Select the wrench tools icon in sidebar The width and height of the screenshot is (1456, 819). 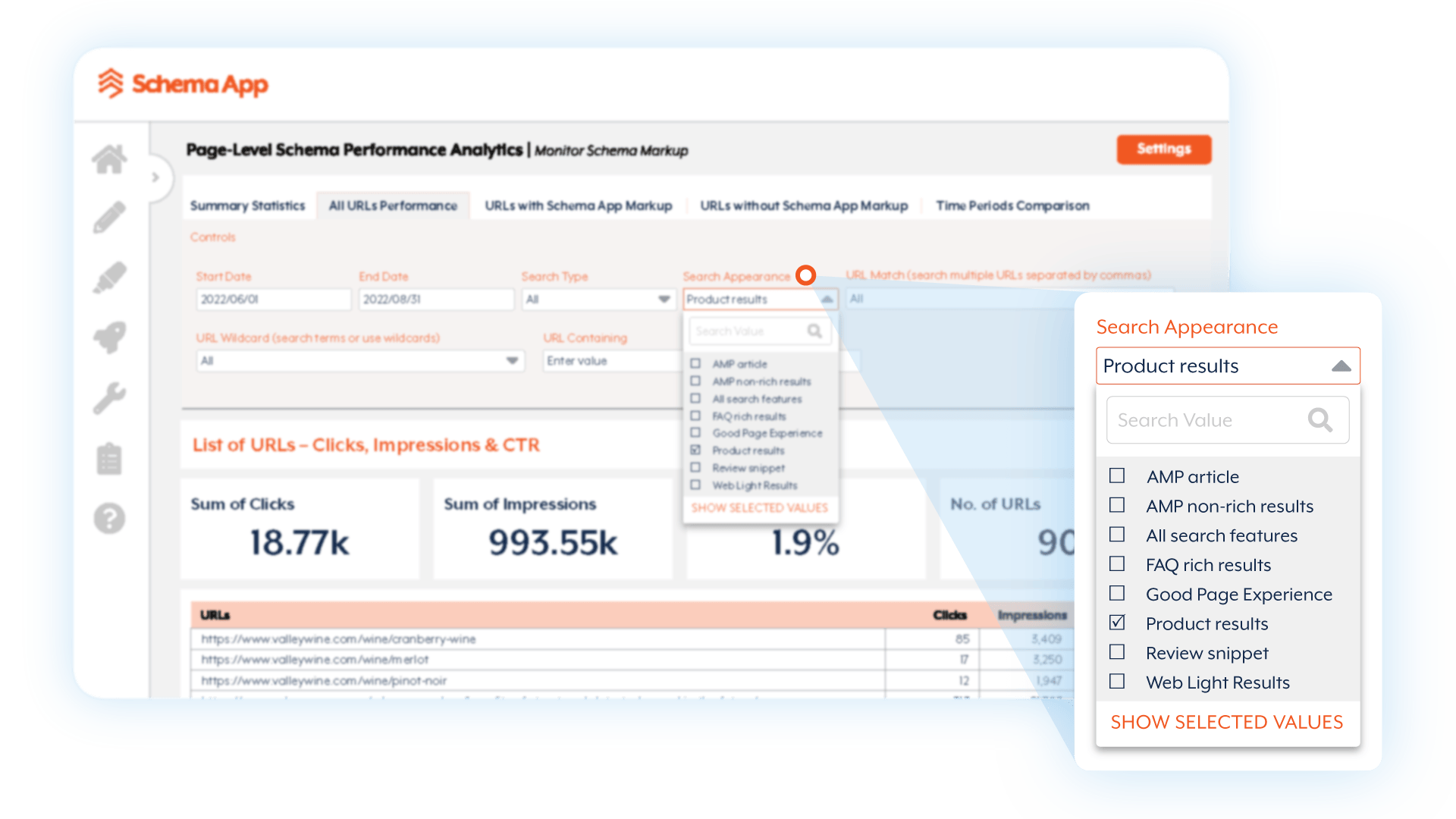[109, 397]
